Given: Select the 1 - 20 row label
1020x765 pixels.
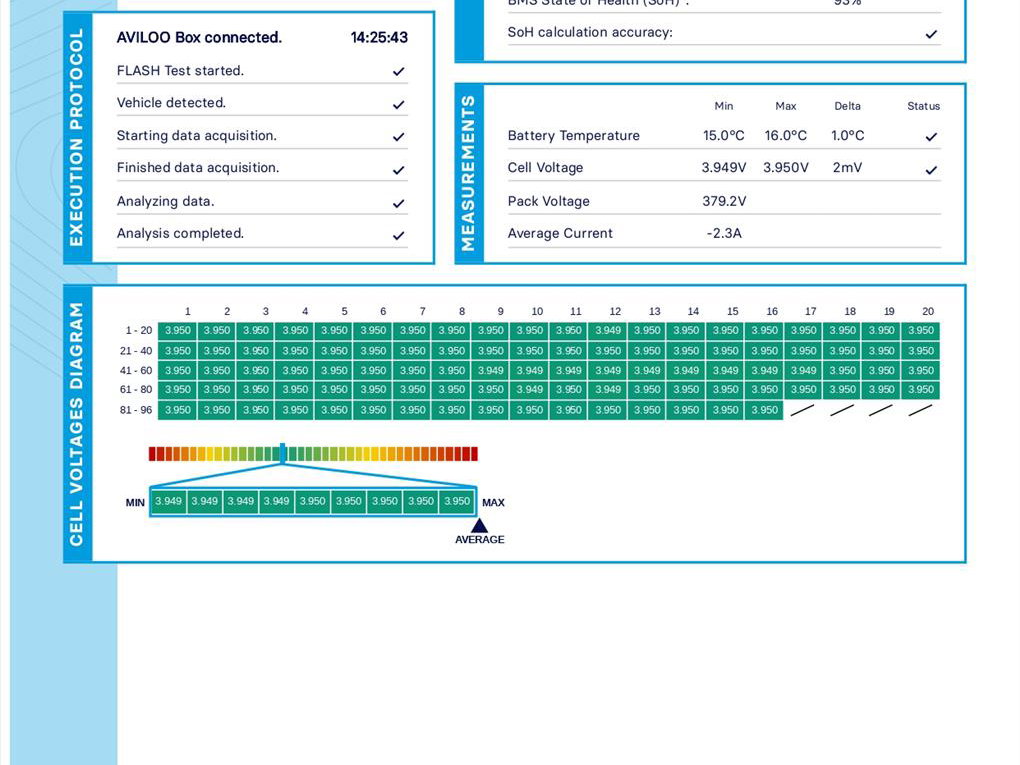Looking at the screenshot, I should (138, 331).
